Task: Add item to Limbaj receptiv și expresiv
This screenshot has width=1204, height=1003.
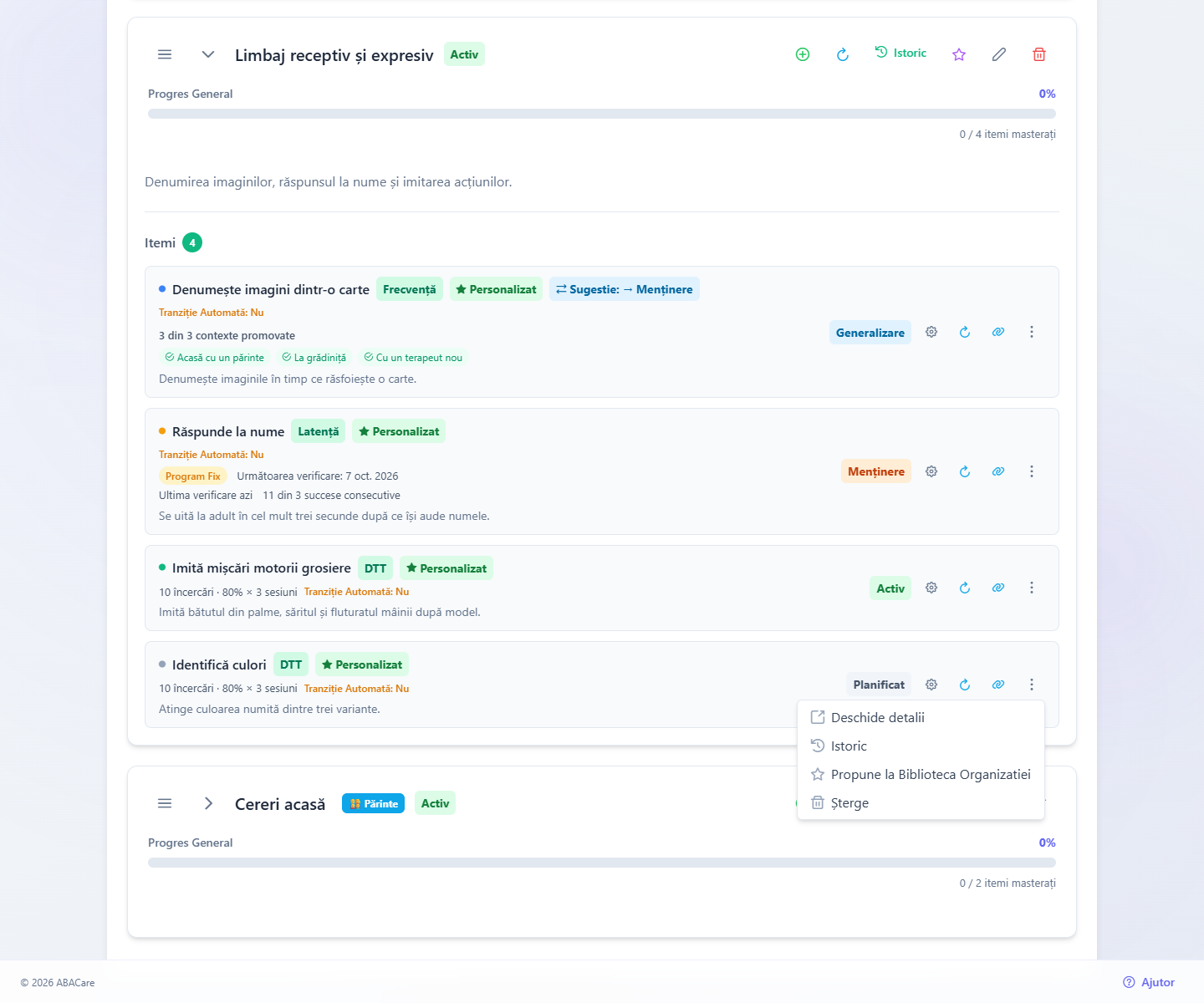Action: tap(803, 54)
